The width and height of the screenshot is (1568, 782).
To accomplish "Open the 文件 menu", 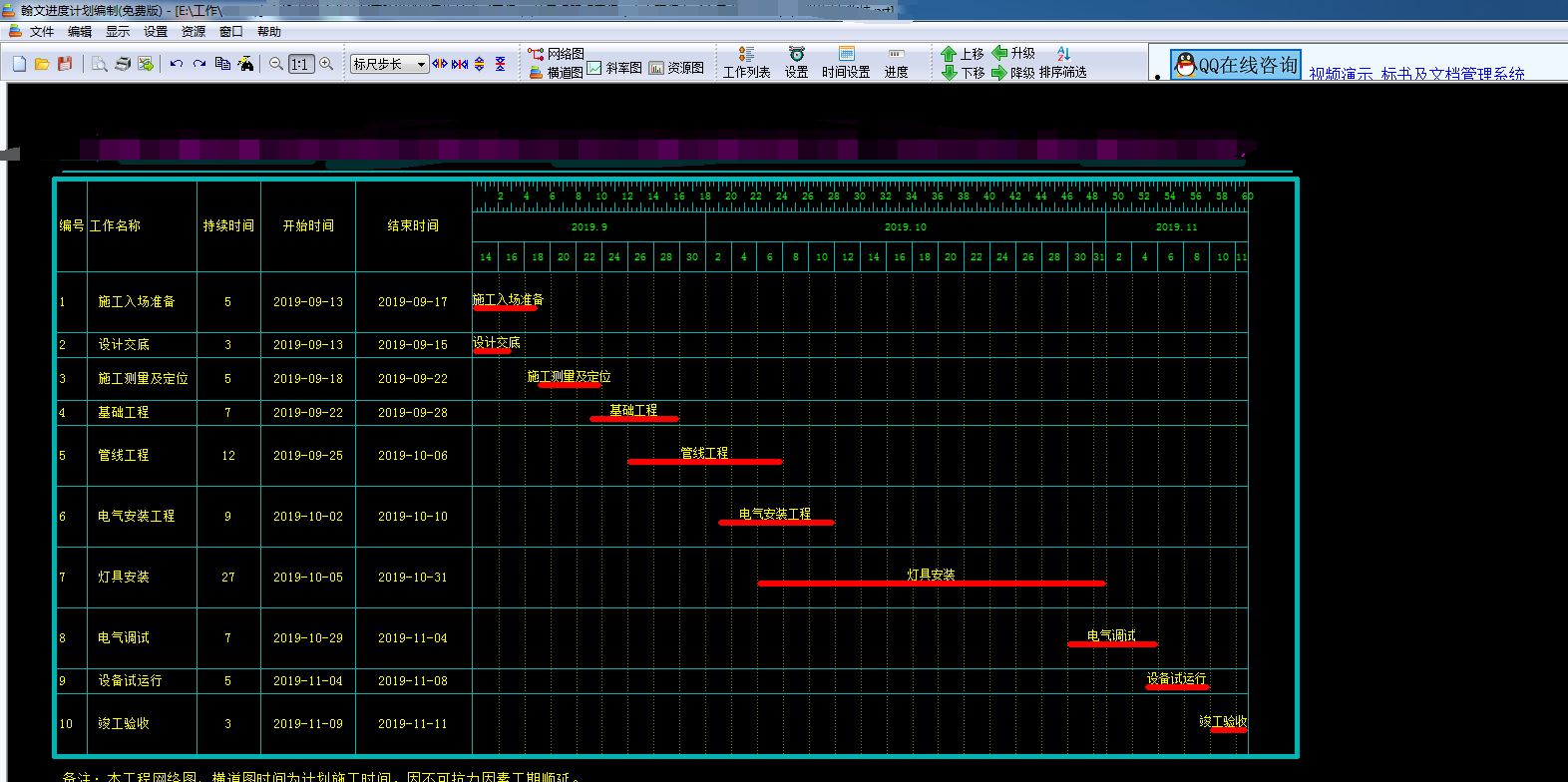I will coord(42,31).
